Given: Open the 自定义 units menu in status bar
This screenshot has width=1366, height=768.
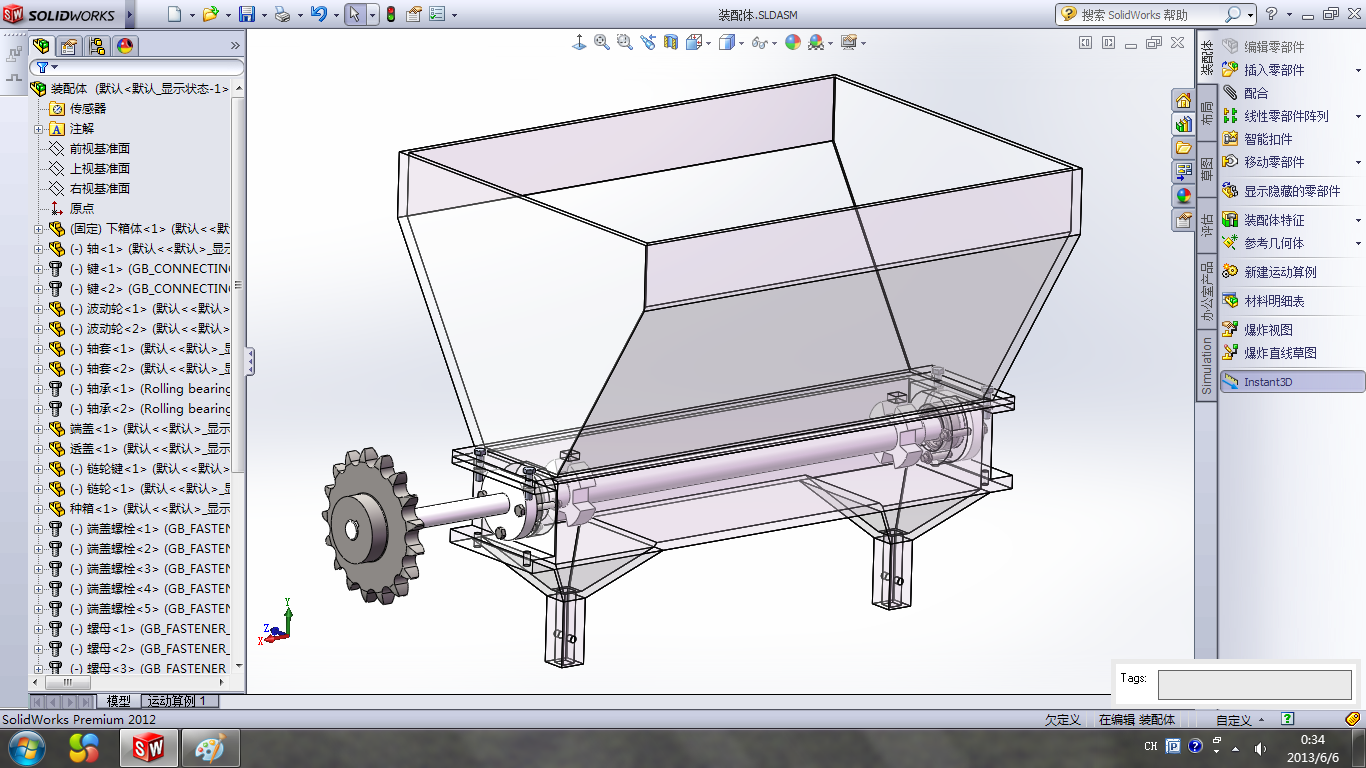Looking at the screenshot, I should [1239, 720].
